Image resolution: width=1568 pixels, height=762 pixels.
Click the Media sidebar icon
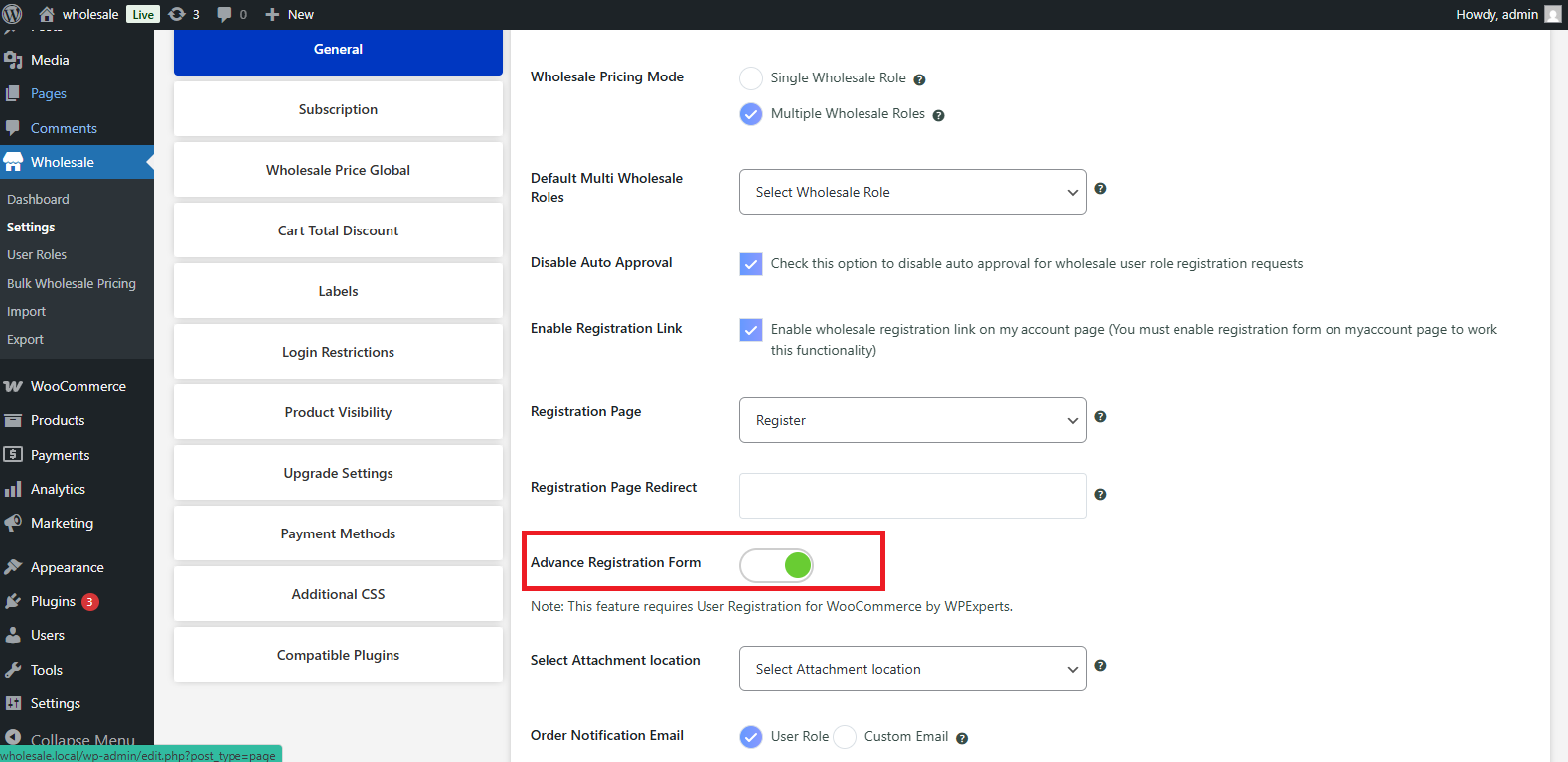tap(13, 60)
